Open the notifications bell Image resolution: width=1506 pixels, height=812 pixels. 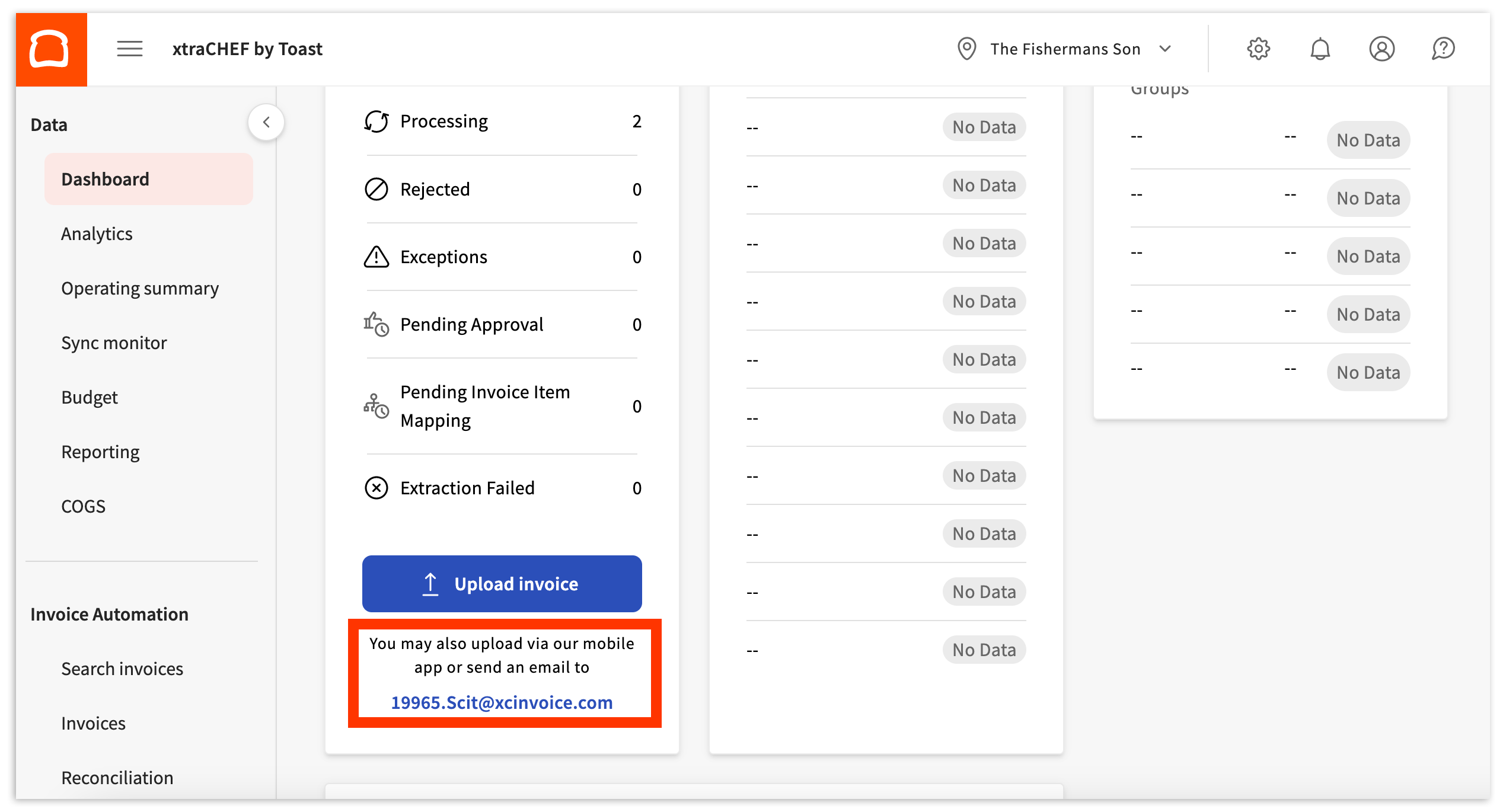[x=1320, y=49]
